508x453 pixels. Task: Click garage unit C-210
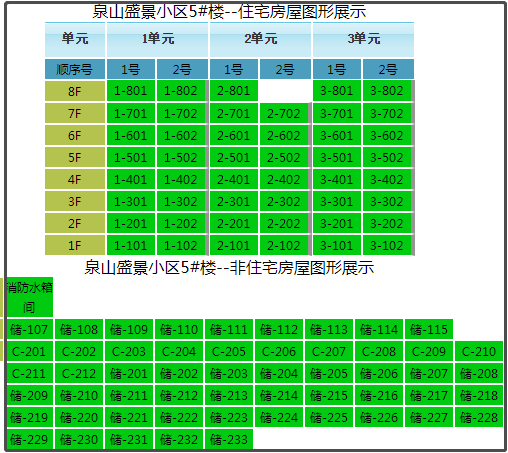click(x=479, y=351)
